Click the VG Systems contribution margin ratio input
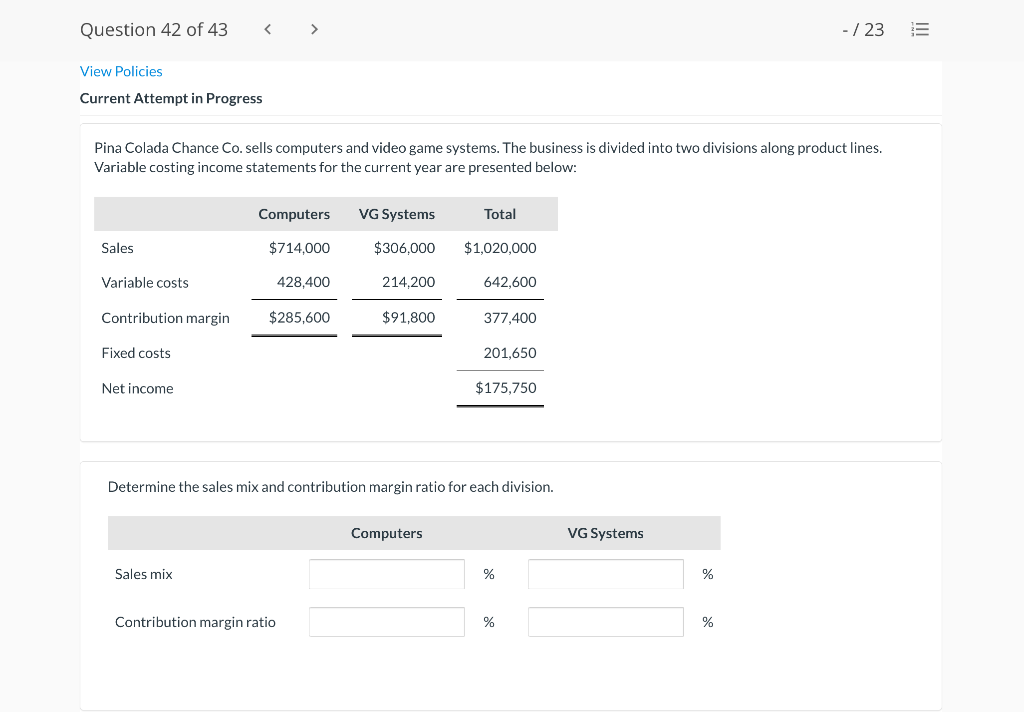1024x712 pixels. coord(605,622)
